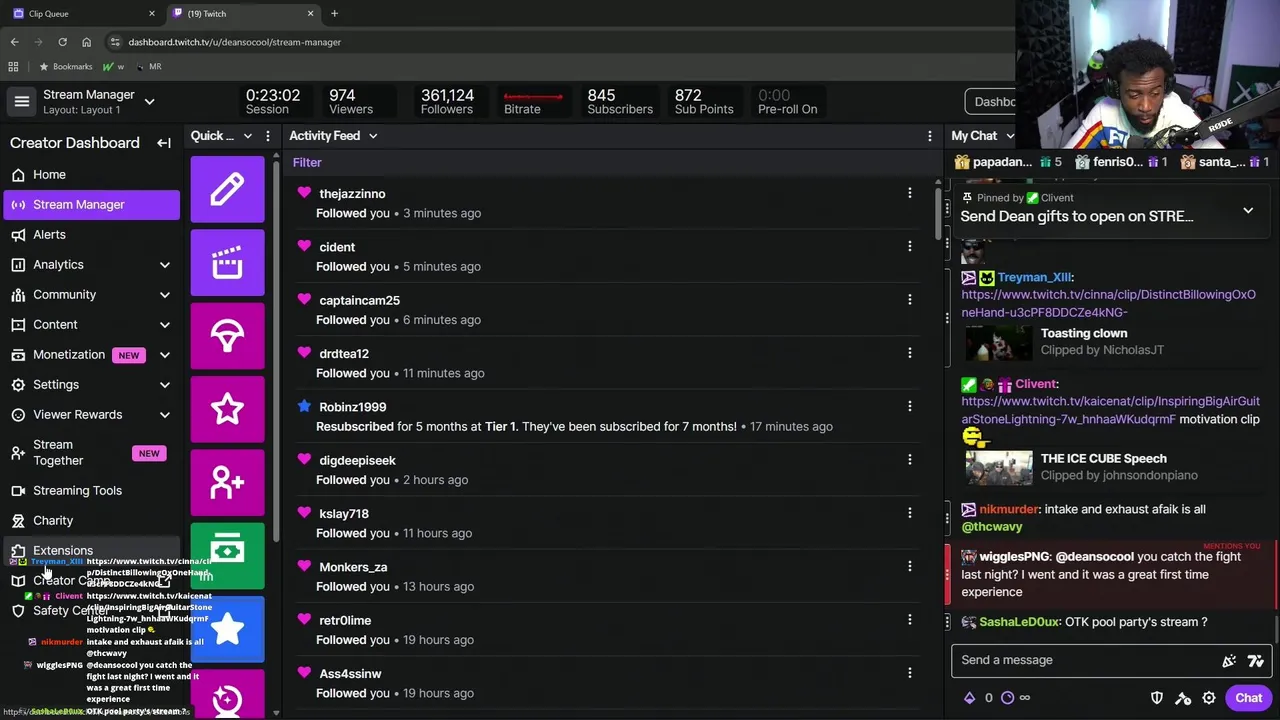1280x720 pixels.
Task: Expand the Settings sidebar section
Action: tap(165, 385)
